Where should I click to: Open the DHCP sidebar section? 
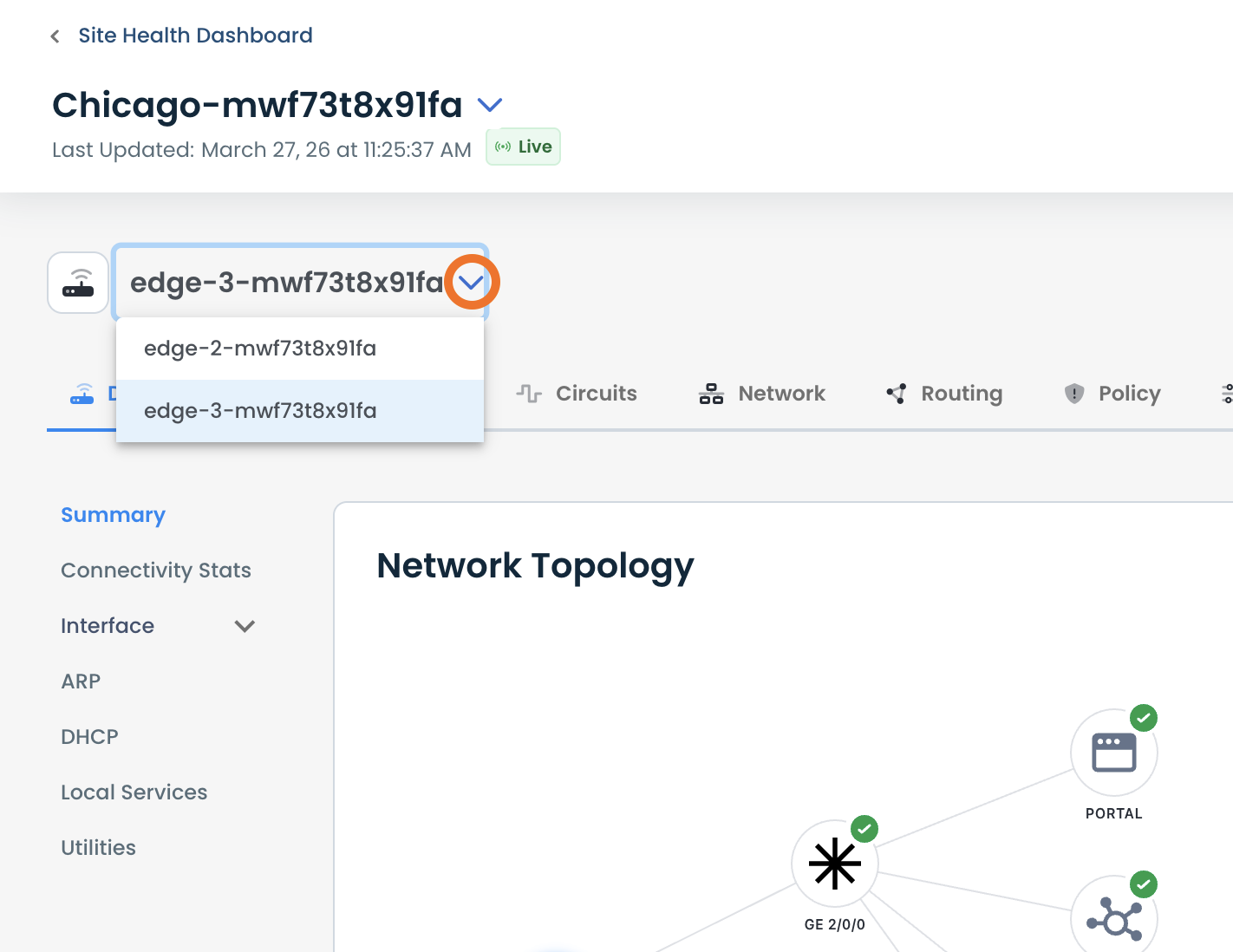point(89,737)
